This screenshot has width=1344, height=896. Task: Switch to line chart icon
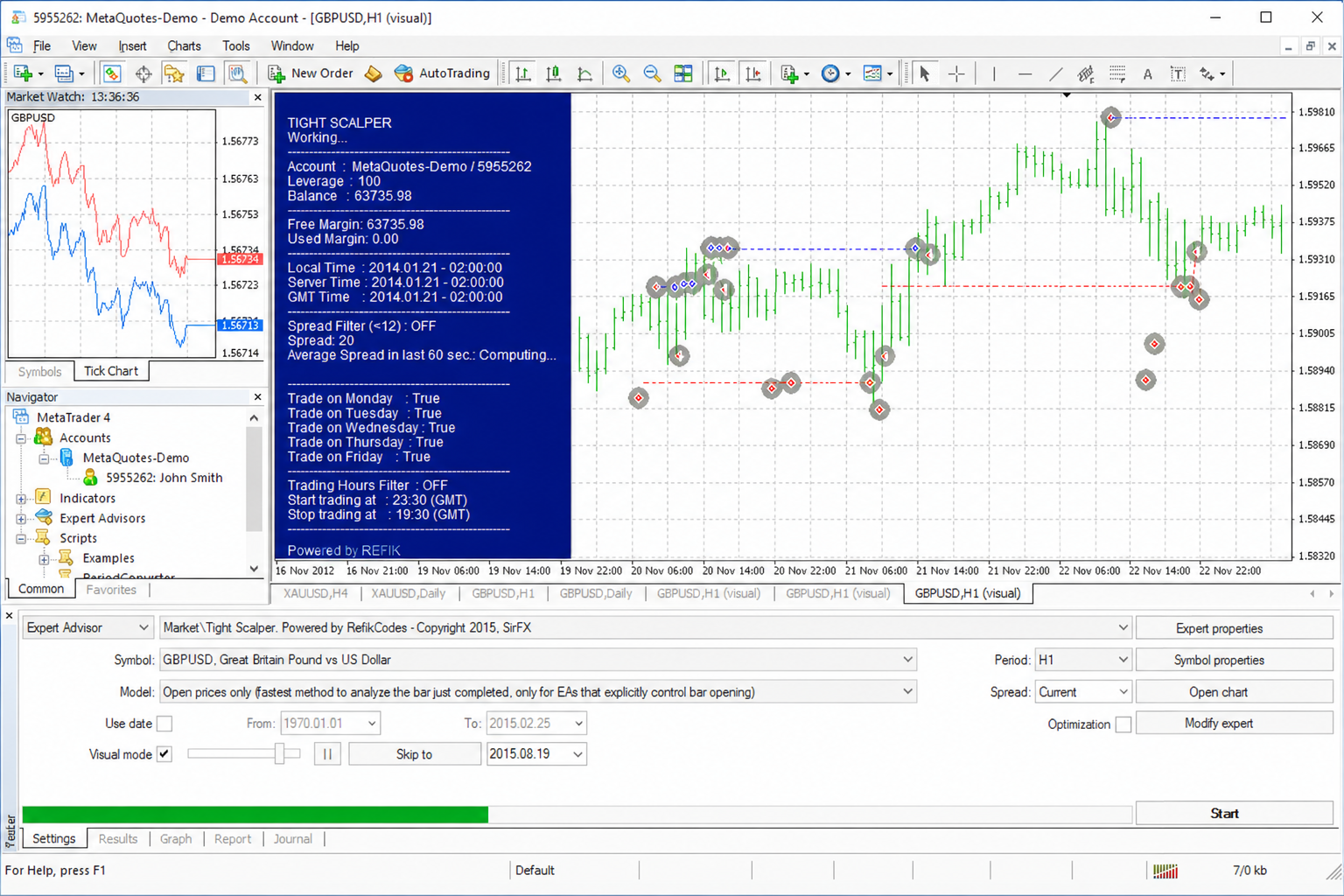pyautogui.click(x=584, y=73)
